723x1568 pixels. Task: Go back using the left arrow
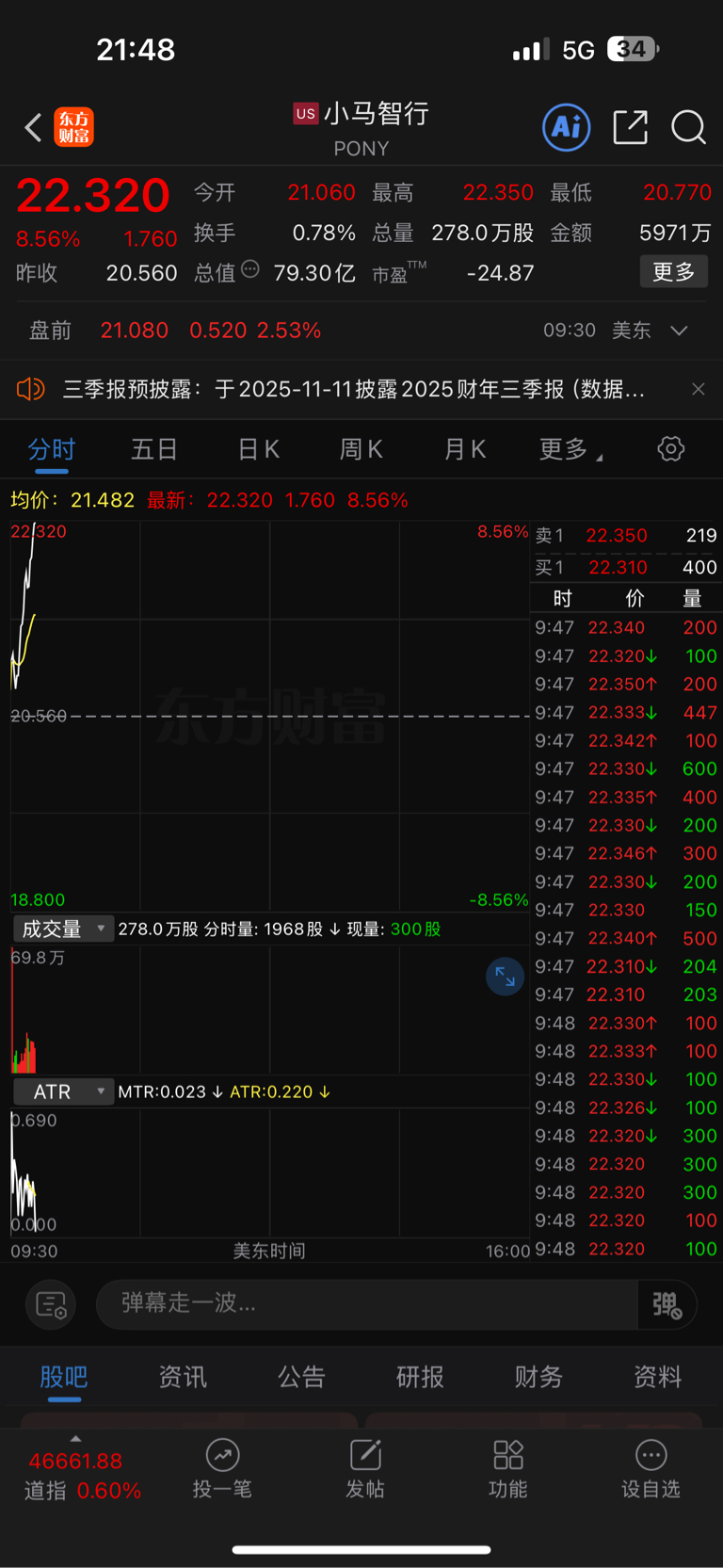pos(33,127)
